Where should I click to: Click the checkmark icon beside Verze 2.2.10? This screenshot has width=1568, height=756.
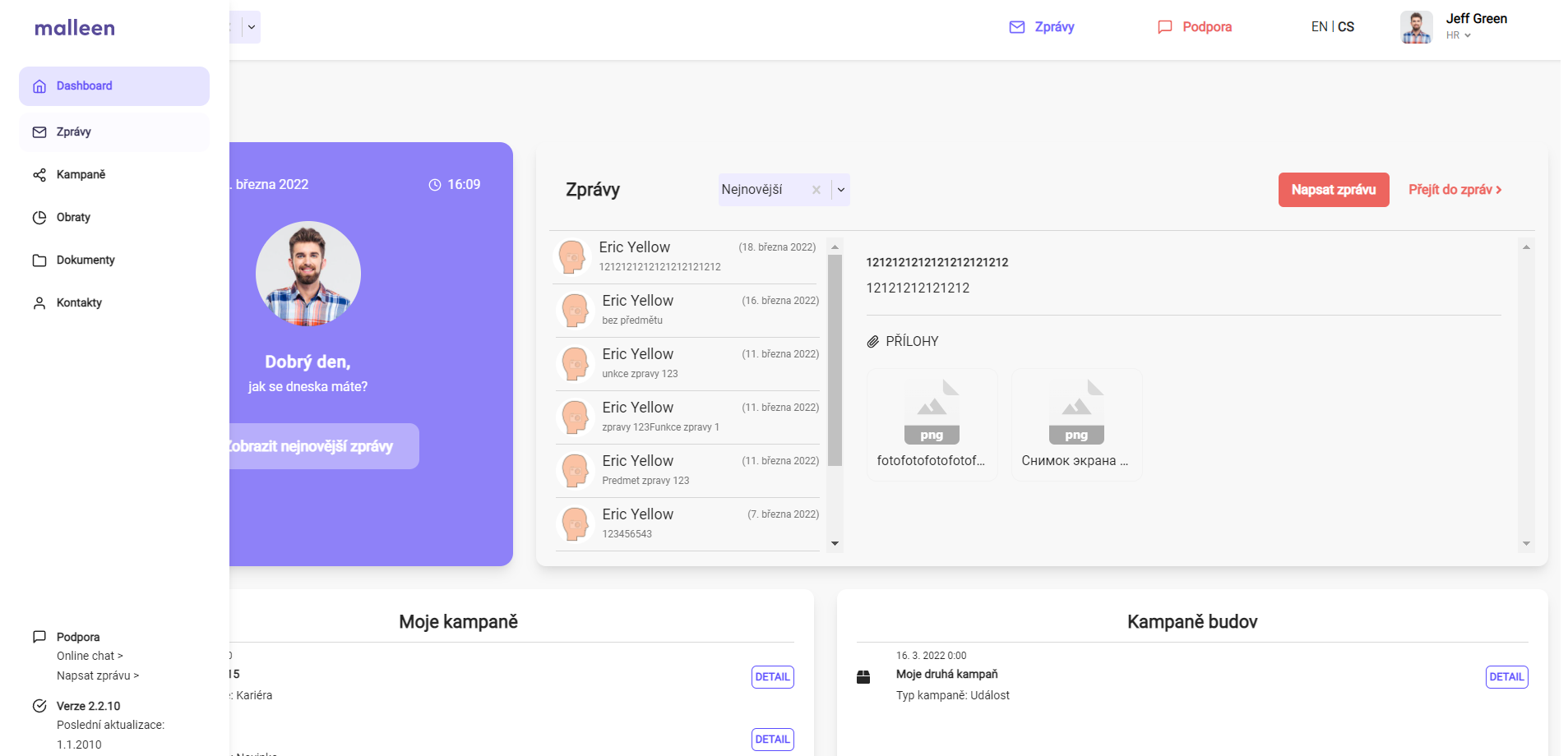[x=39, y=706]
